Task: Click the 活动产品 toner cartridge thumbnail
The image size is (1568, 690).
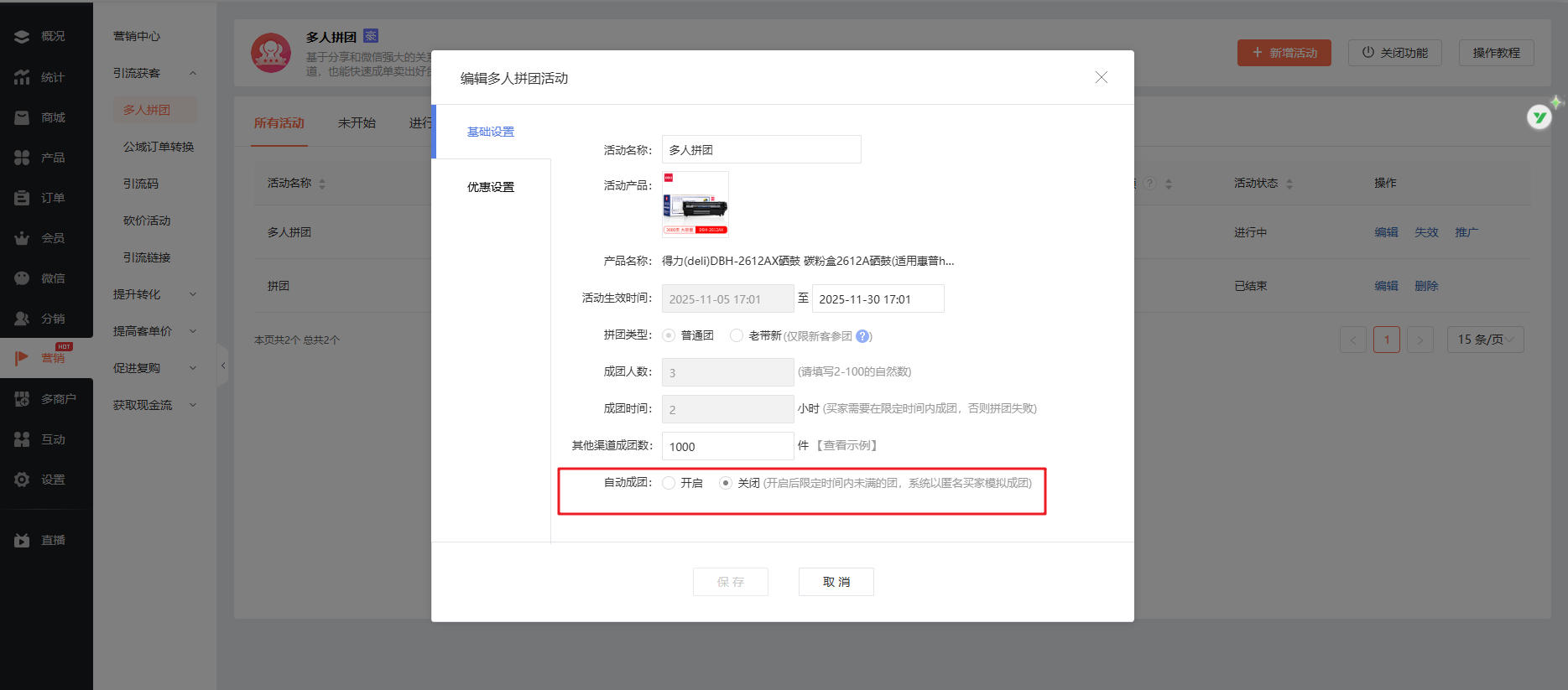Action: point(695,205)
